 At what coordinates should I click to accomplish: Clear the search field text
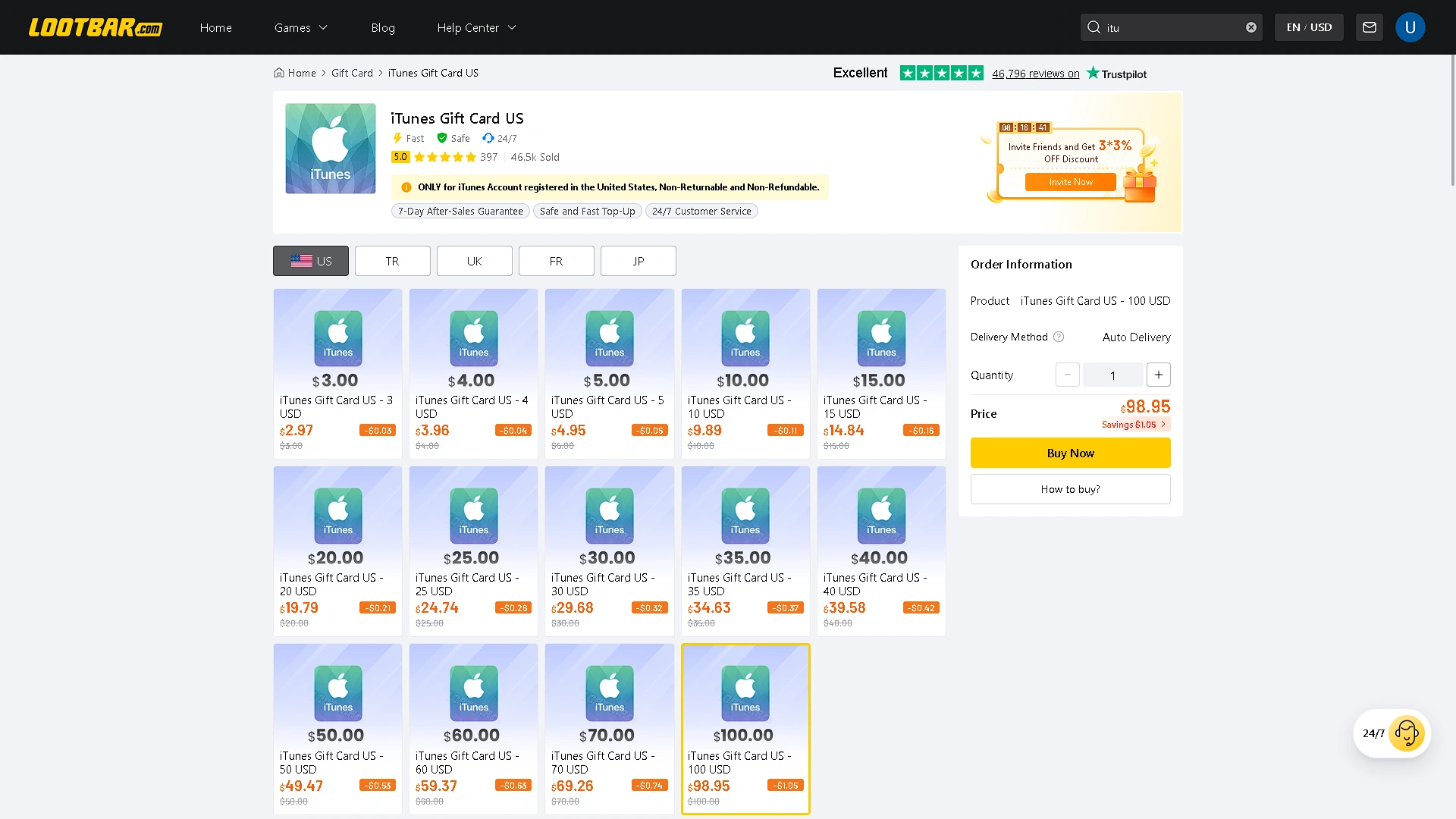[1251, 27]
